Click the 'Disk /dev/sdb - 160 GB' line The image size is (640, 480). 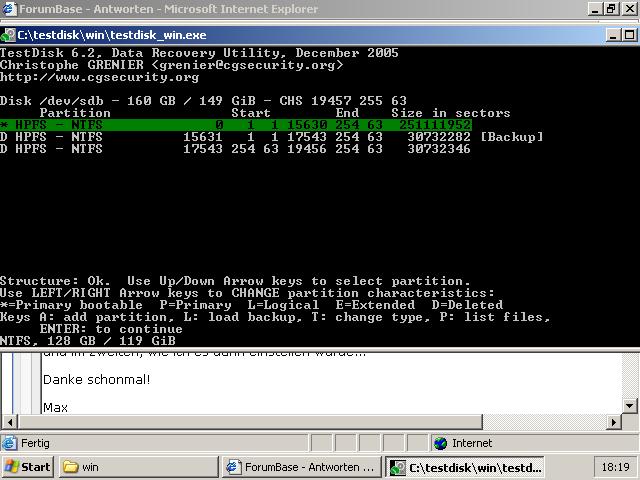point(203,101)
